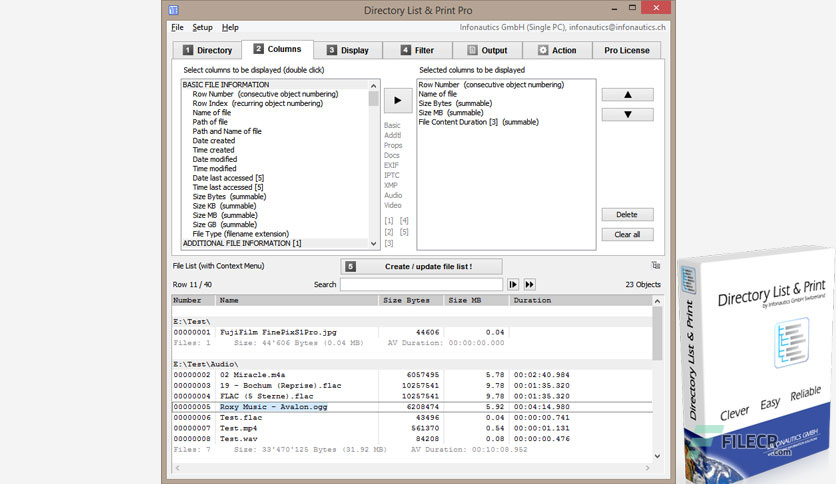836x484 pixels.
Task: Open the Setup menu
Action: pos(202,27)
